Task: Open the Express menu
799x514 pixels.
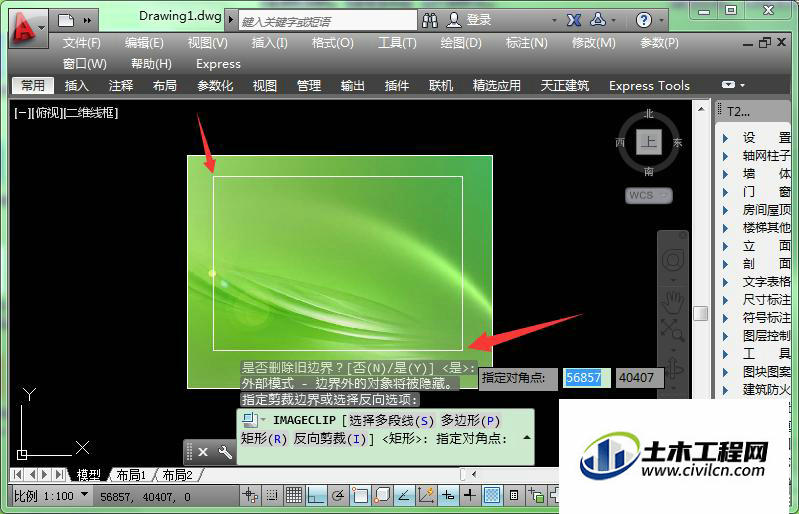Action: tap(218, 64)
